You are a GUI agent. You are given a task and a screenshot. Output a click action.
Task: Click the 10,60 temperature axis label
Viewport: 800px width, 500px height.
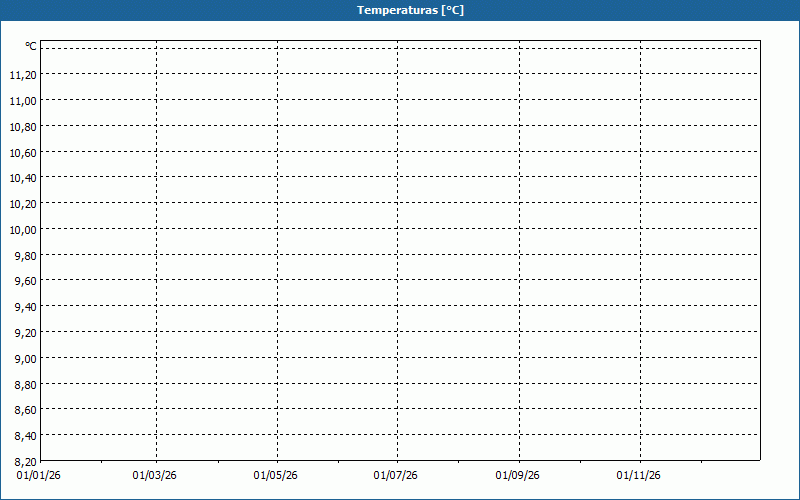pos(23,153)
